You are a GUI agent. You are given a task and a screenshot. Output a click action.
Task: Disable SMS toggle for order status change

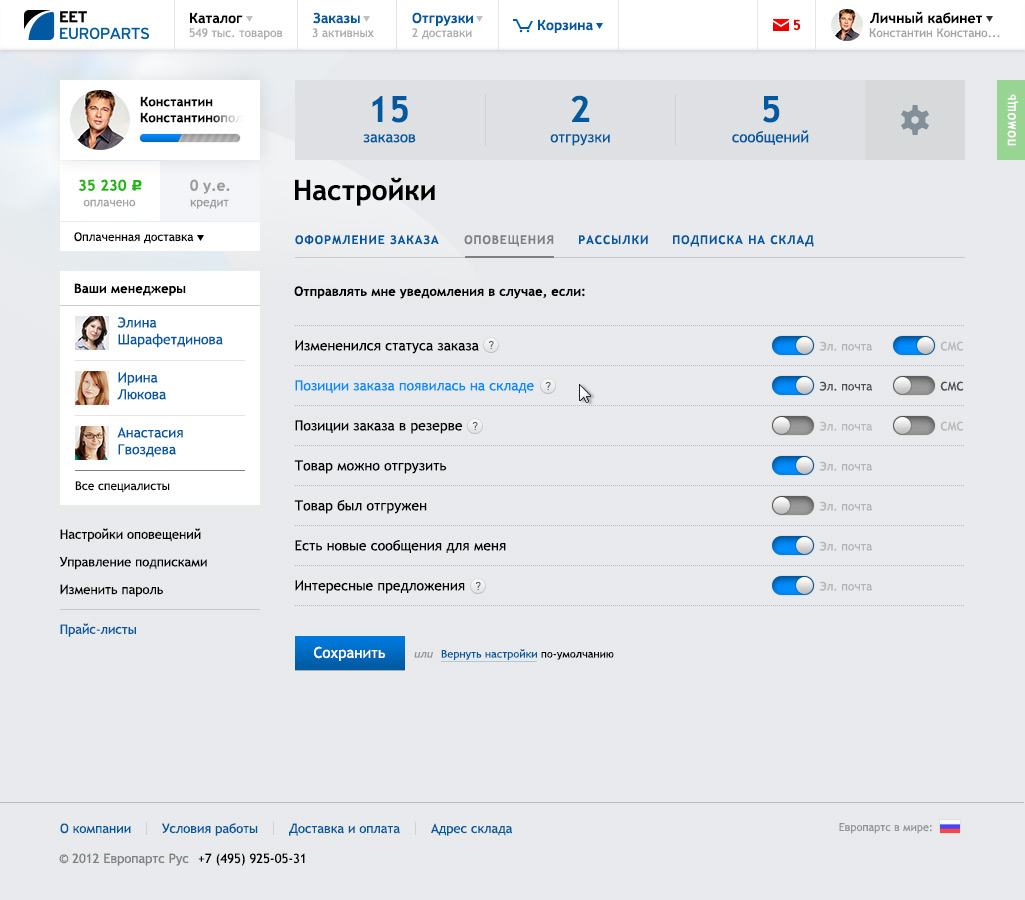pyautogui.click(x=913, y=346)
